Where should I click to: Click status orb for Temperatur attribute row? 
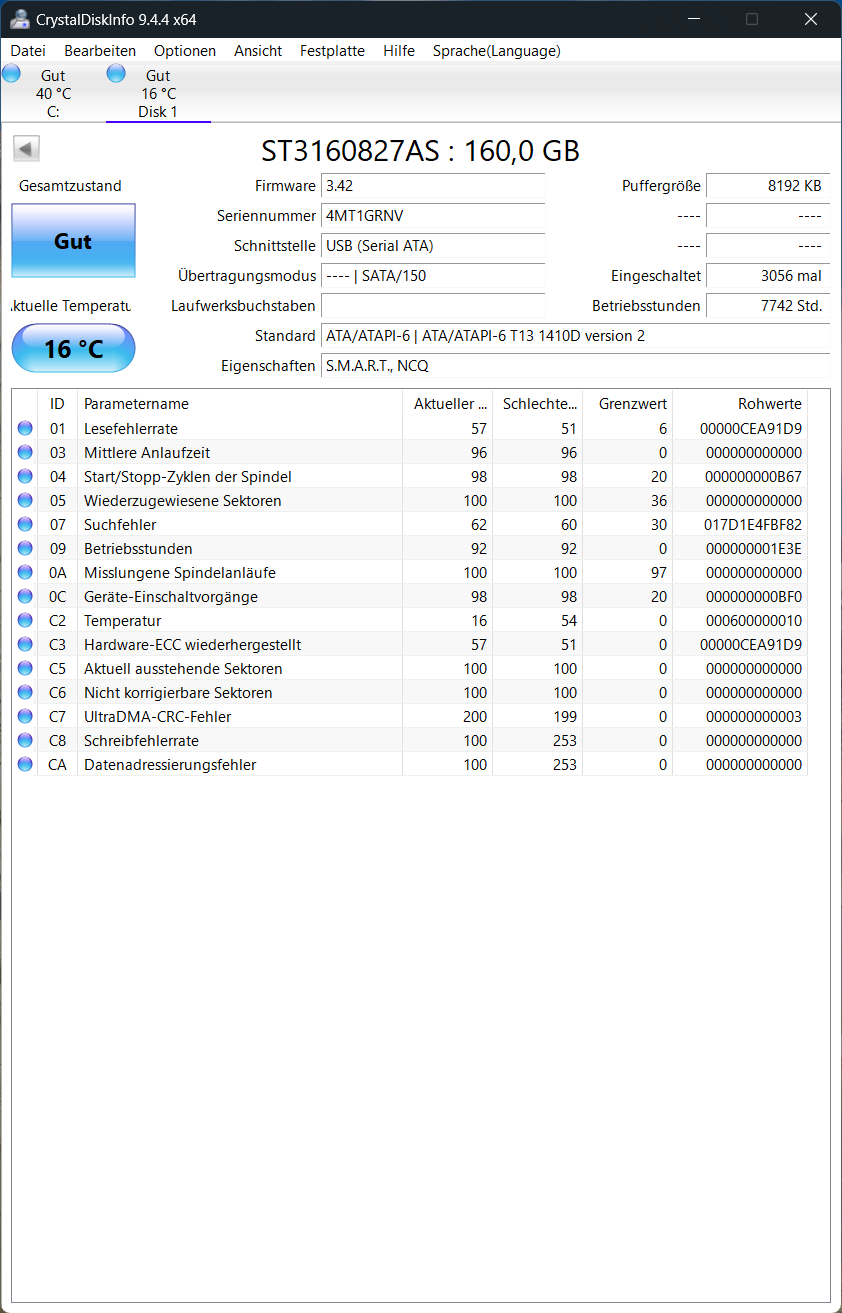pyautogui.click(x=25, y=621)
